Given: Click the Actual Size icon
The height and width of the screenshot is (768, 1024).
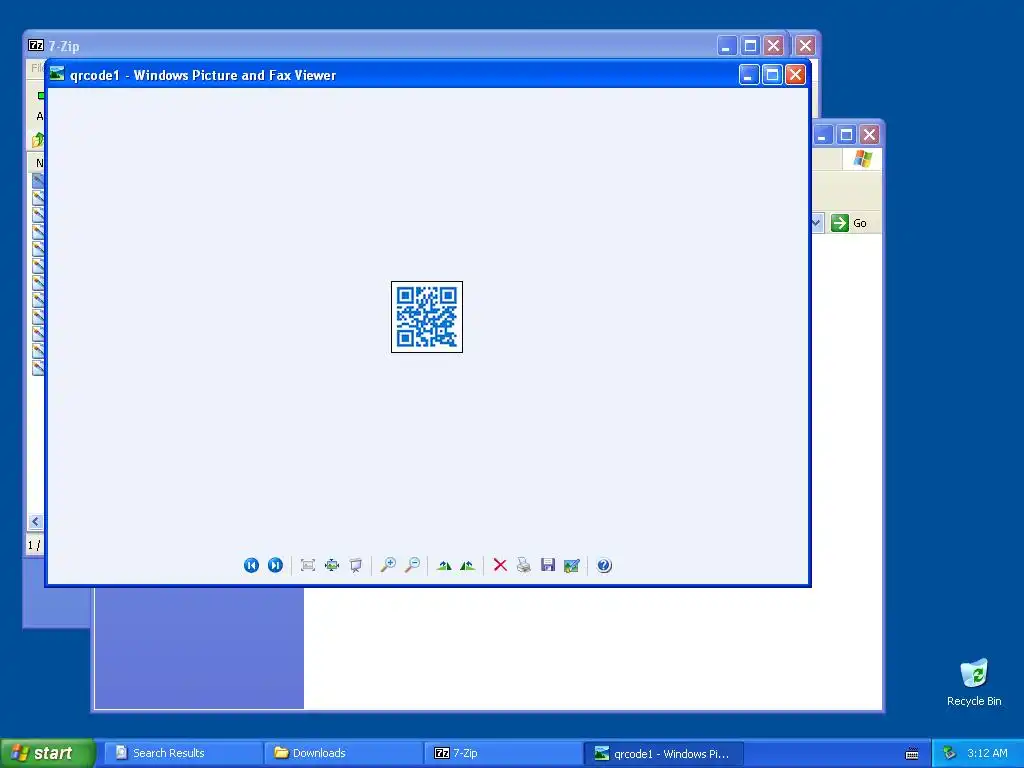Looking at the screenshot, I should coord(332,566).
